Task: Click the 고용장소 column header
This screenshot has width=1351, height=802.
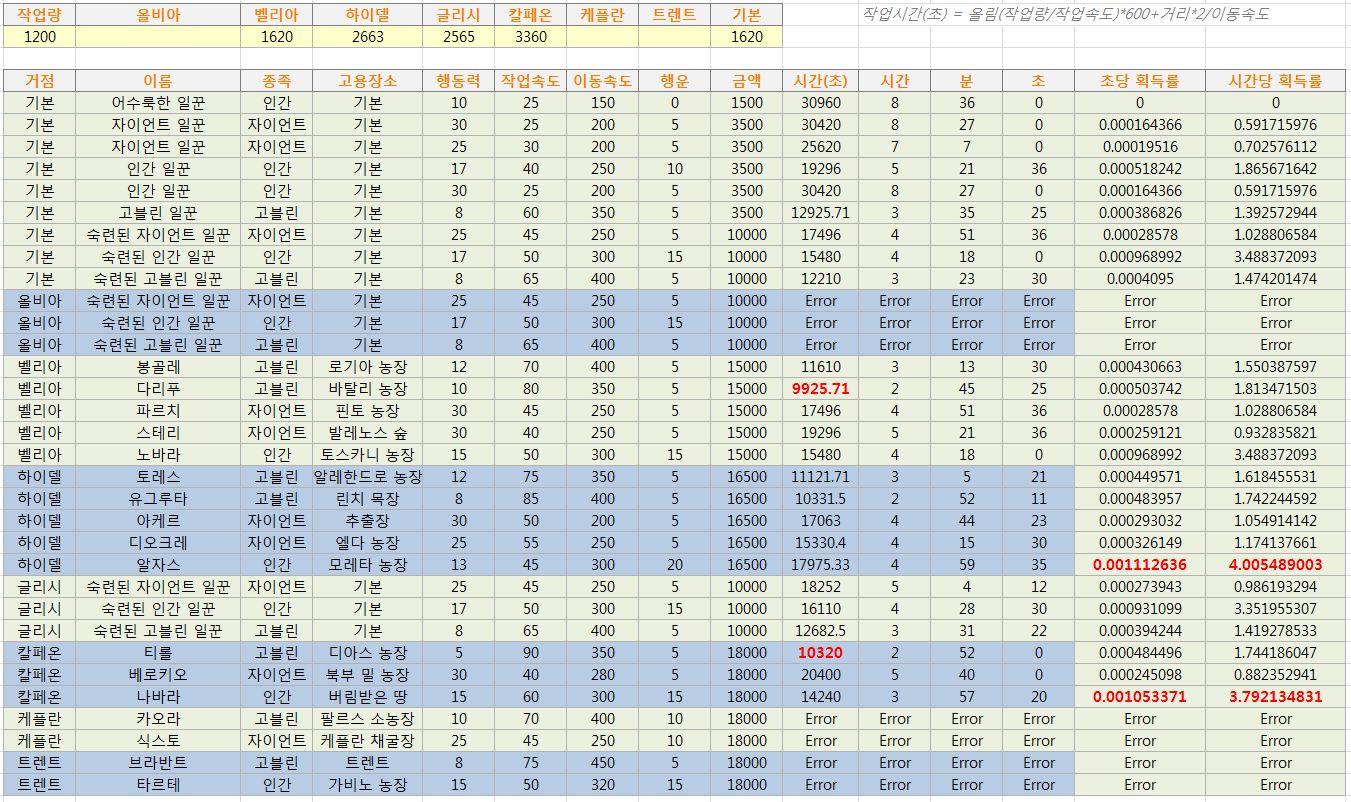Action: 368,81
